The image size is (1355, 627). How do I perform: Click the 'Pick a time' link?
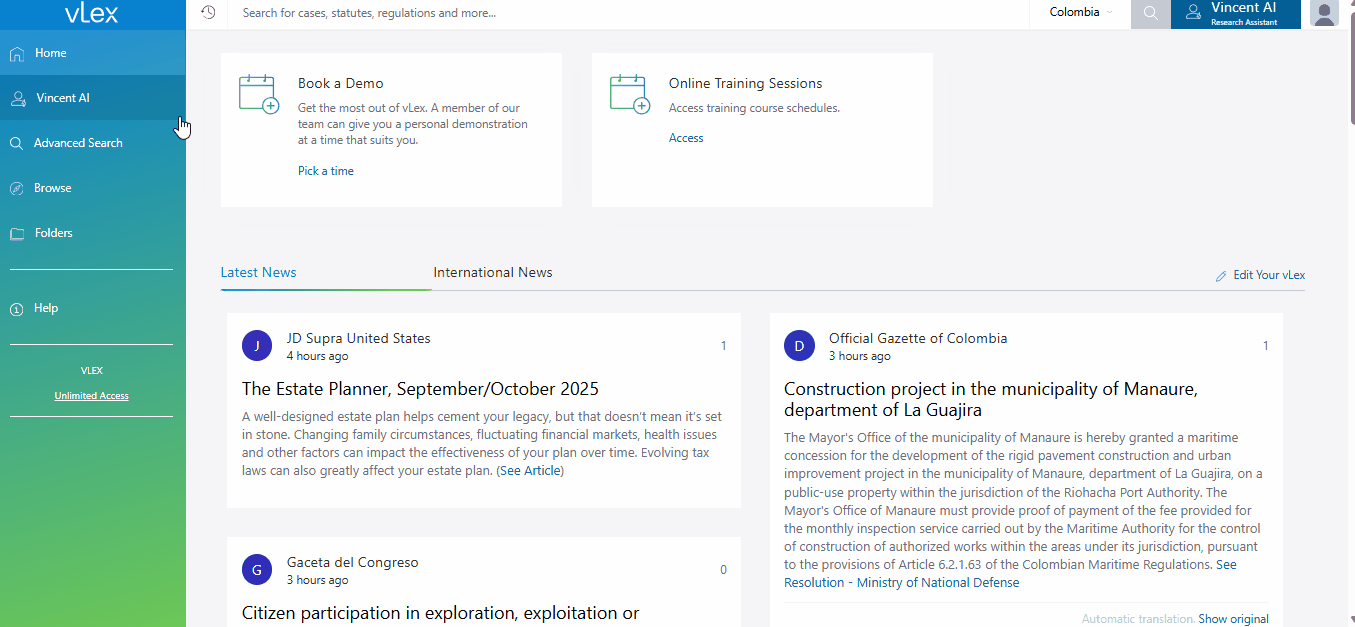pyautogui.click(x=325, y=171)
